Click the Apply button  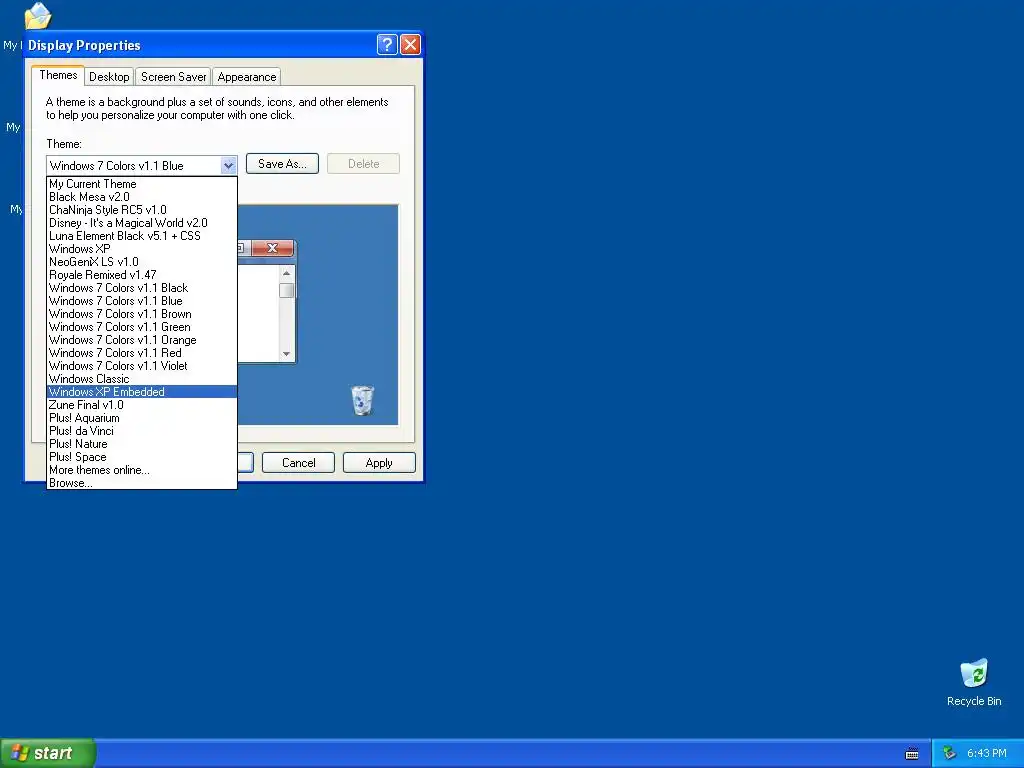(379, 462)
